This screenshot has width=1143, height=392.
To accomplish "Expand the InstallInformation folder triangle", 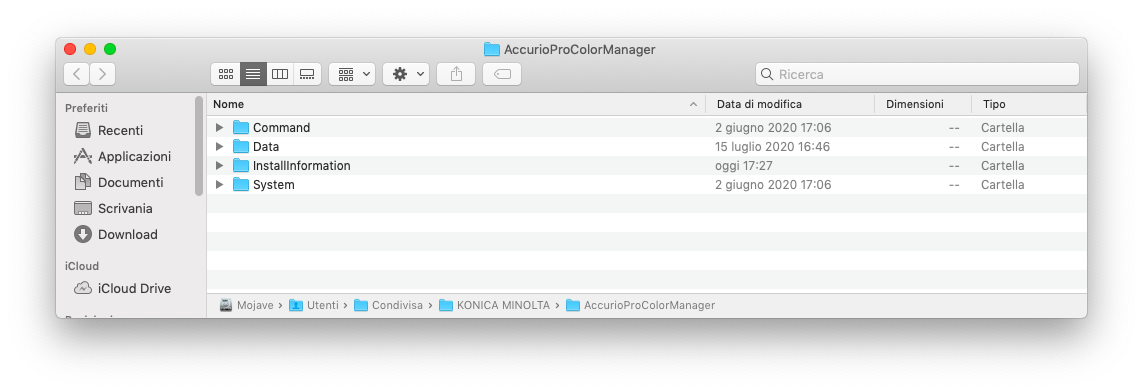I will 219,165.
